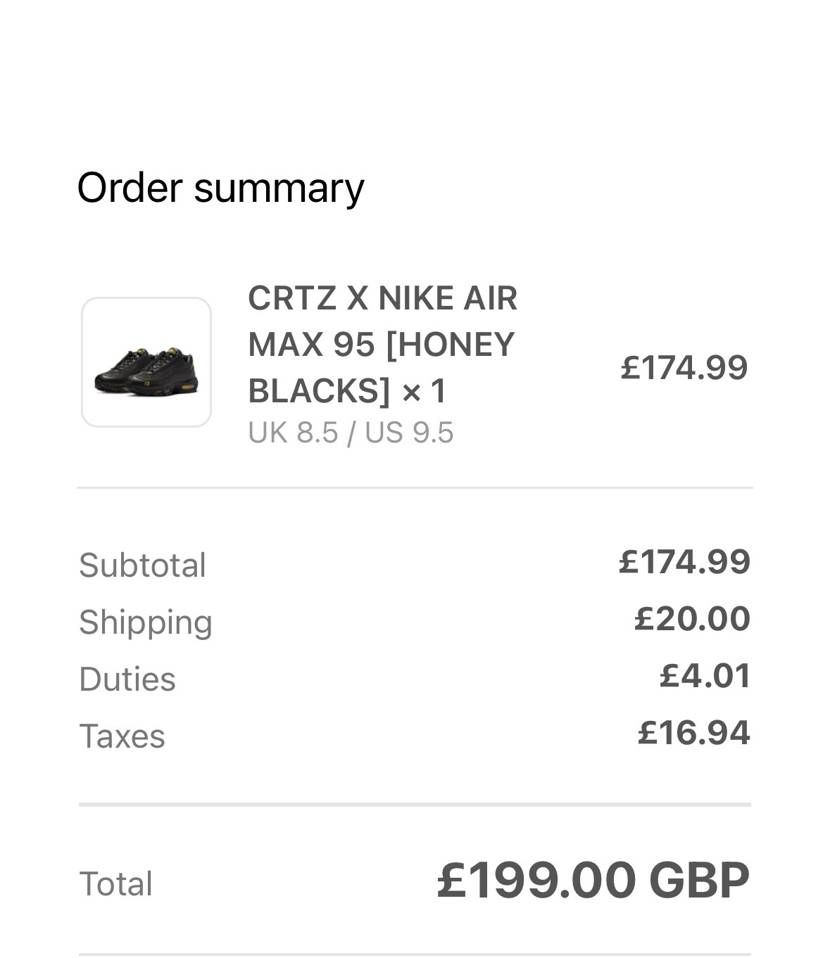Select the £16.94 taxes amount

694,732
